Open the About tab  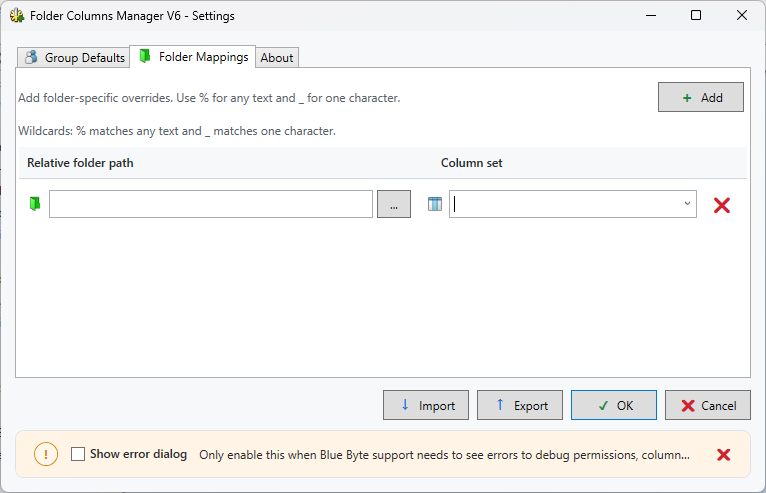click(277, 58)
